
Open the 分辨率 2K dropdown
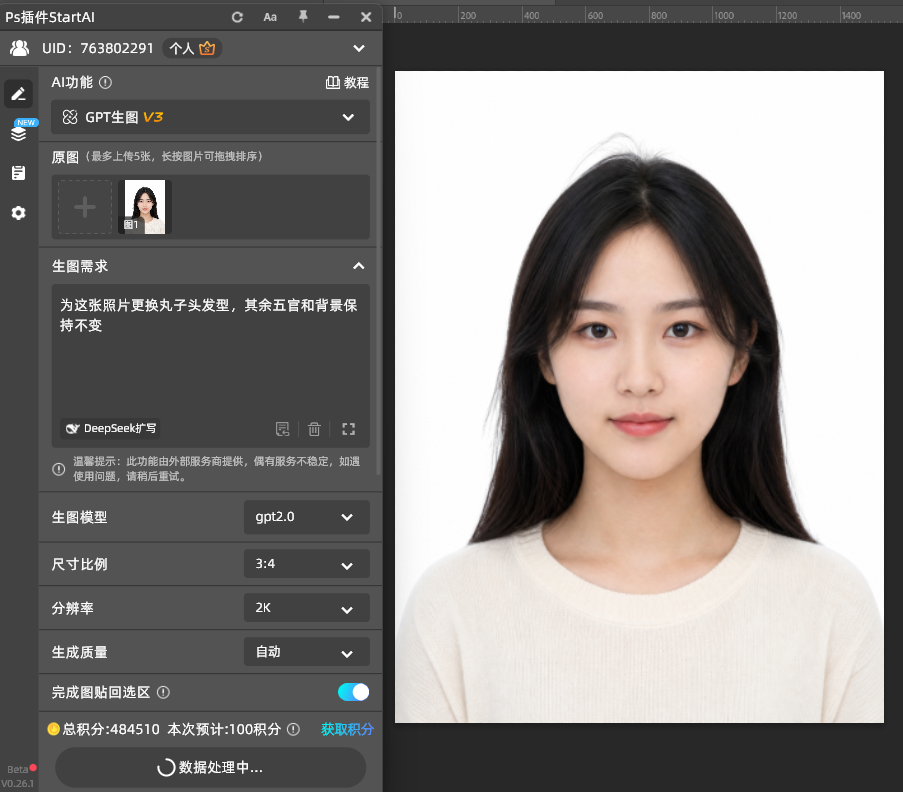pyautogui.click(x=306, y=608)
